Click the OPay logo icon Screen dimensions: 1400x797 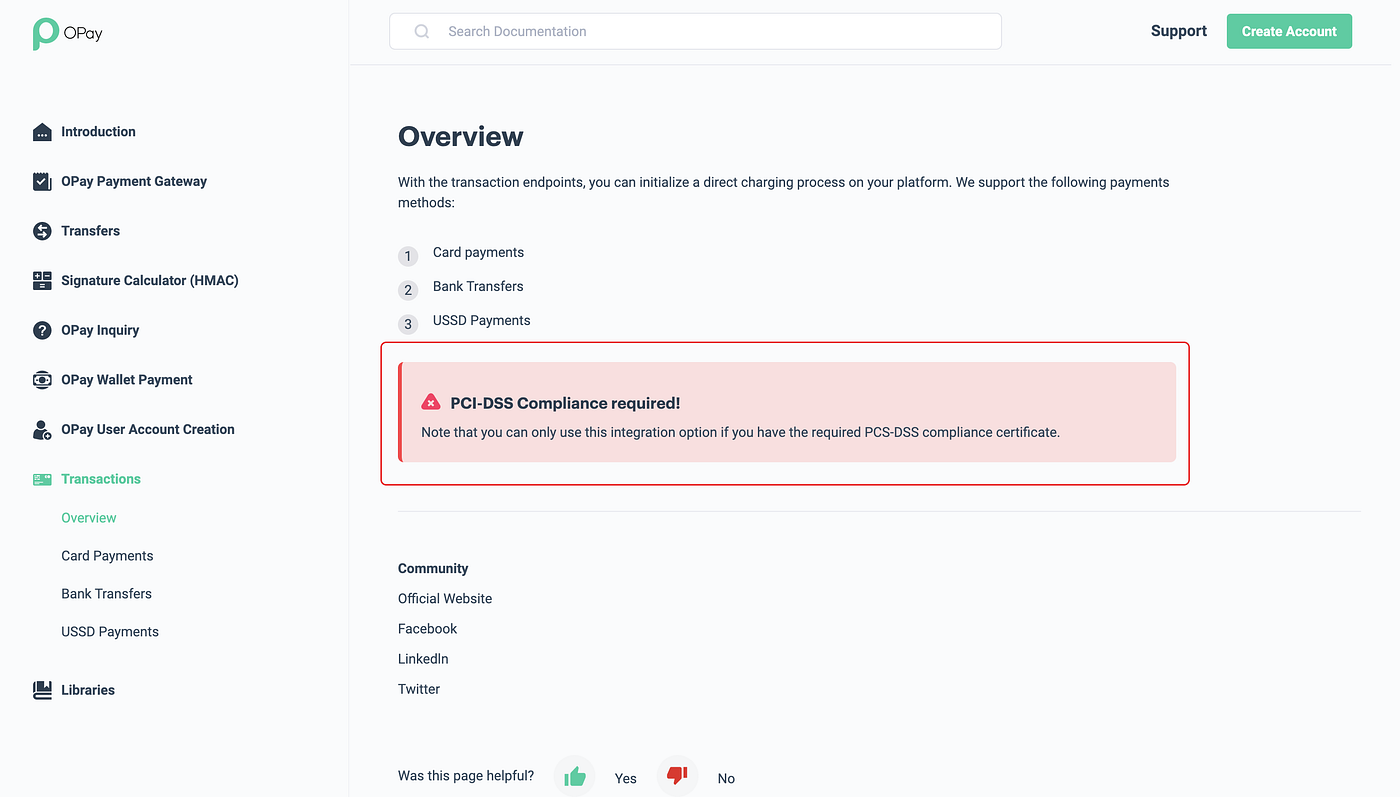(x=45, y=33)
